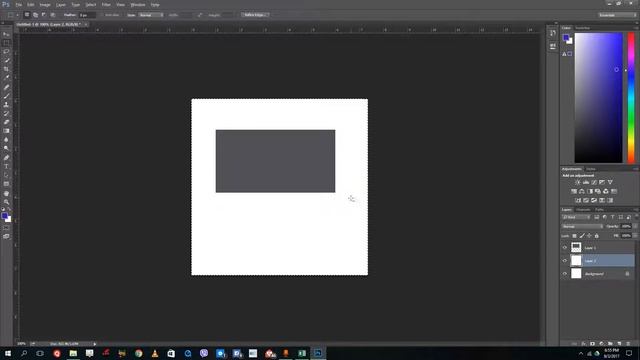Select the Path Selection tool

6,175
